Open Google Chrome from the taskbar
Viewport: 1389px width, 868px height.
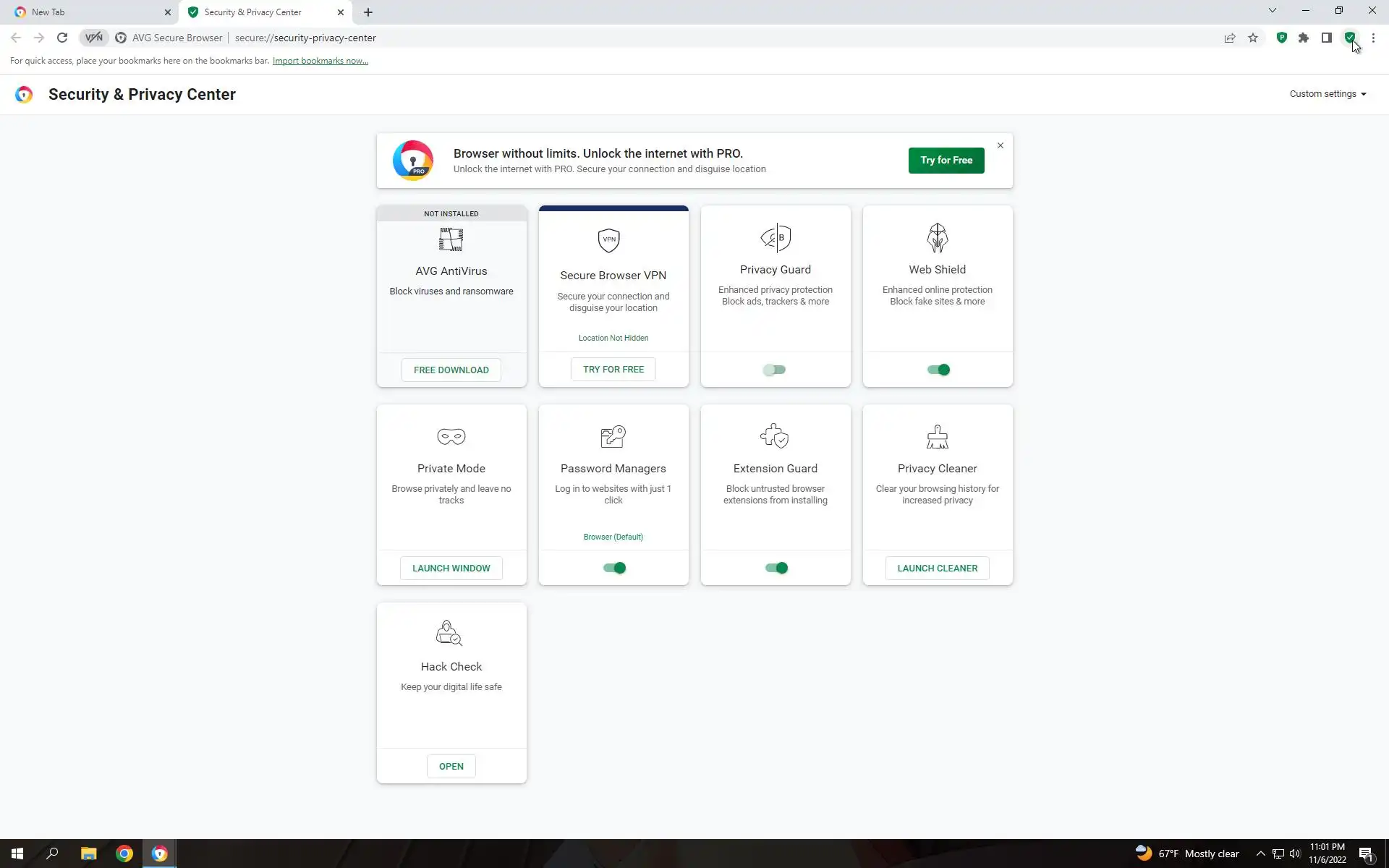tap(124, 854)
